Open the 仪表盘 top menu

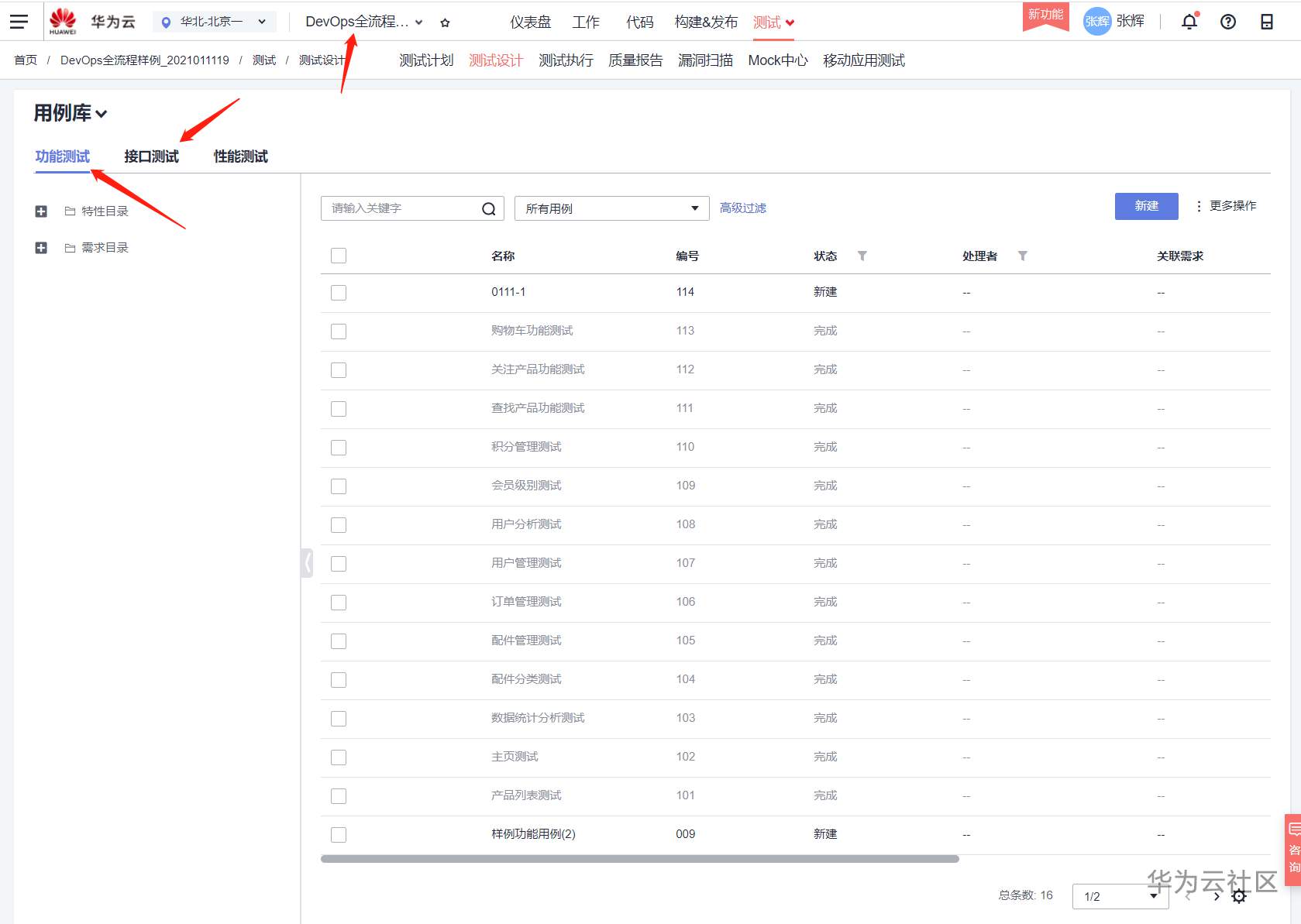tap(531, 22)
